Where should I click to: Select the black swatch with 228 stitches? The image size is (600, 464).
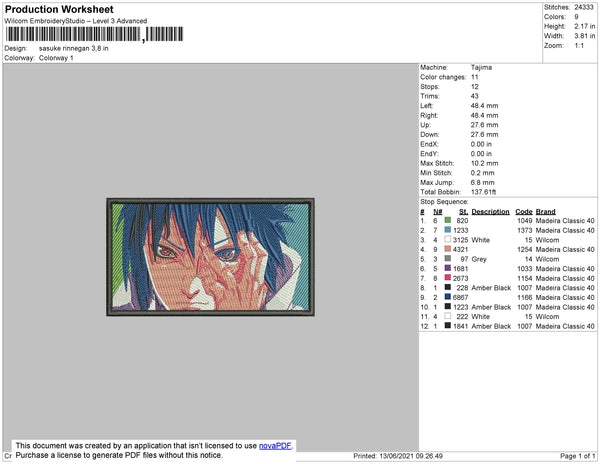point(448,287)
